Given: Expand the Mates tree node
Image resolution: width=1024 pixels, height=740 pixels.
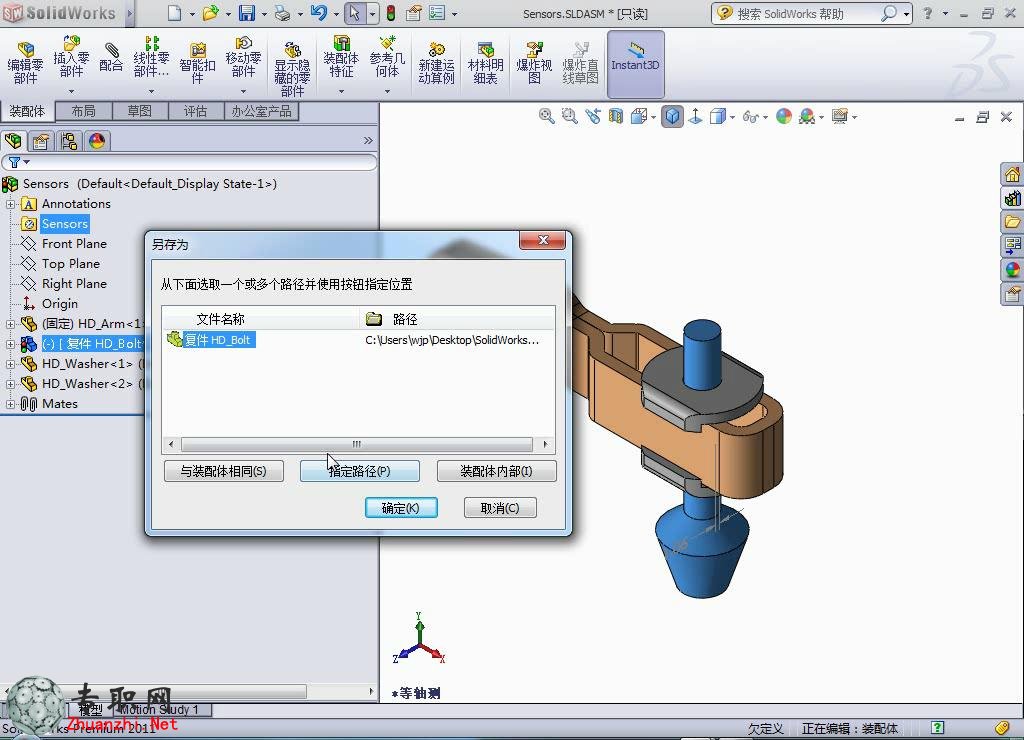Looking at the screenshot, I should point(10,404).
